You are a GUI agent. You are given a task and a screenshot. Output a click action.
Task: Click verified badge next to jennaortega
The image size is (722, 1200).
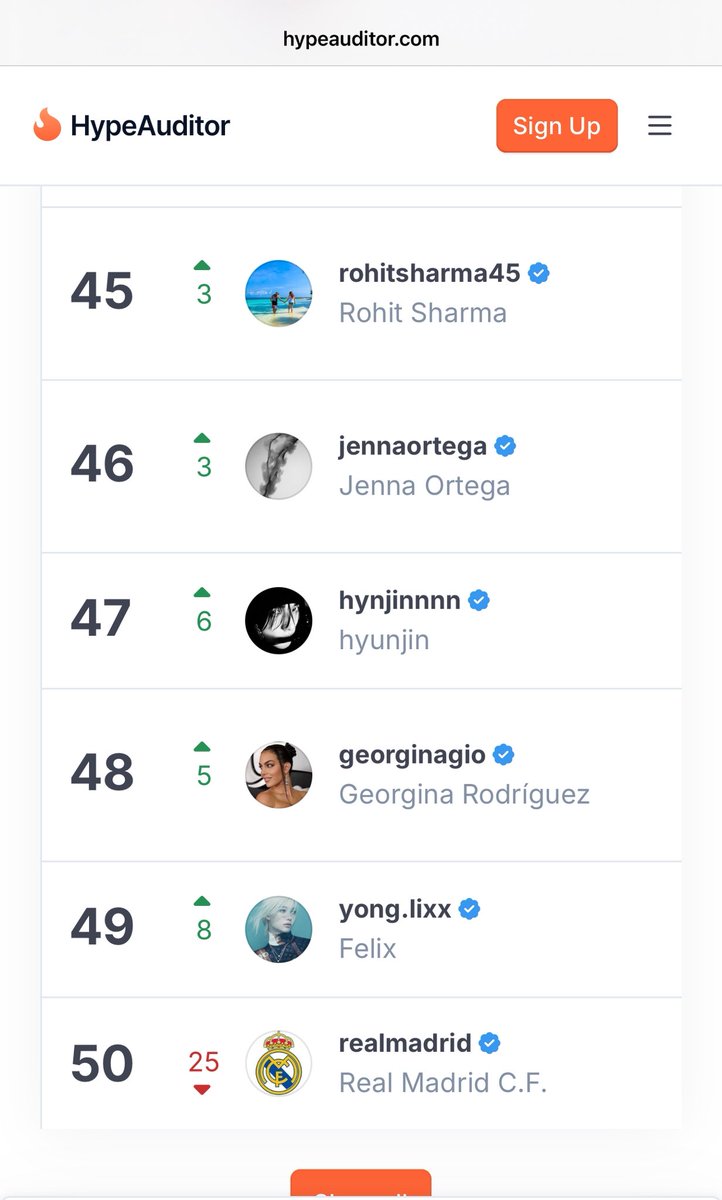pos(506,447)
